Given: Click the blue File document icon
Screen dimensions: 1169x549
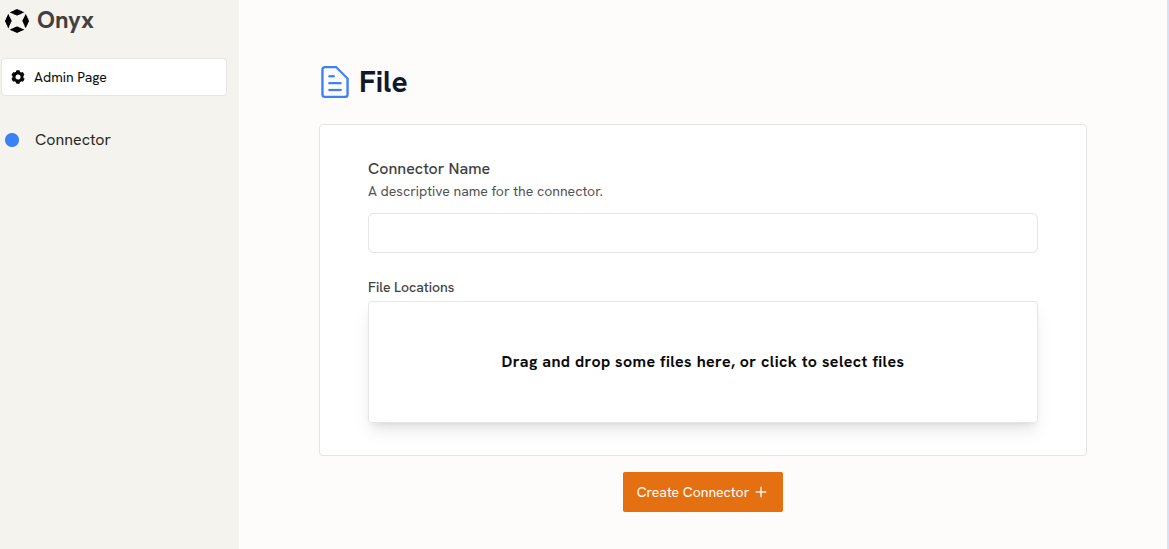Looking at the screenshot, I should pos(335,82).
